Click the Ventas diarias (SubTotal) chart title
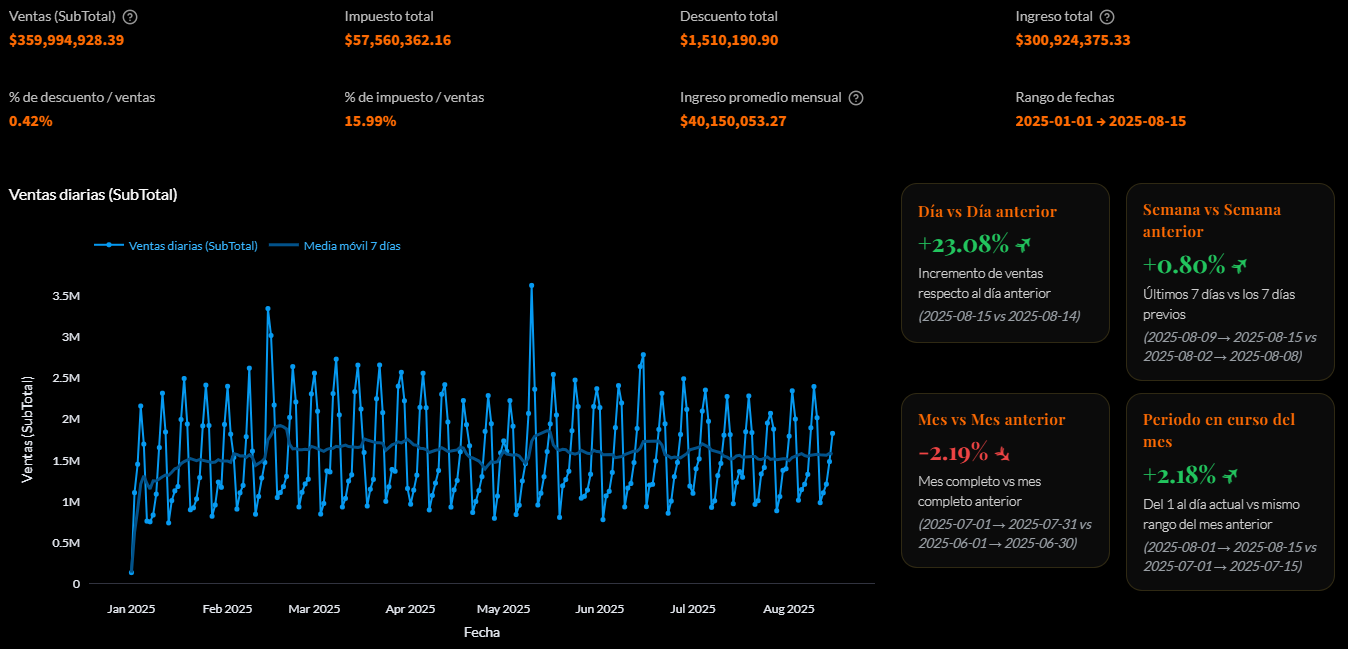This screenshot has width=1348, height=649. point(93,194)
